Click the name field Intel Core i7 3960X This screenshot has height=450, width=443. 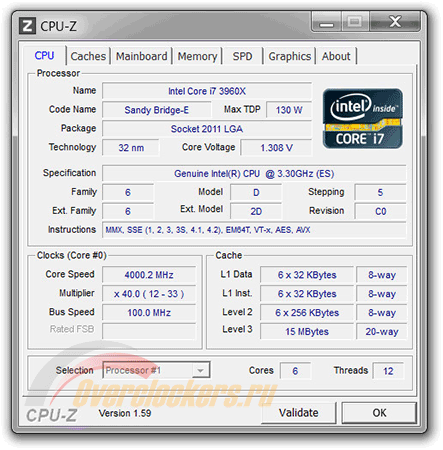(207, 91)
